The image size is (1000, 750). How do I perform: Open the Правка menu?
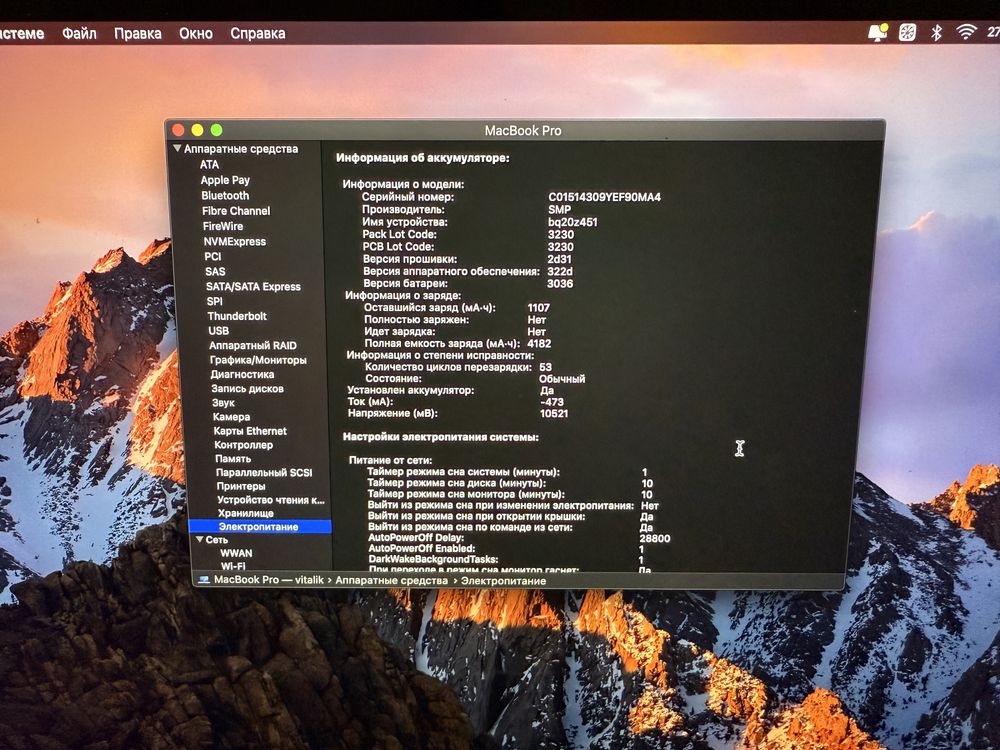[138, 33]
